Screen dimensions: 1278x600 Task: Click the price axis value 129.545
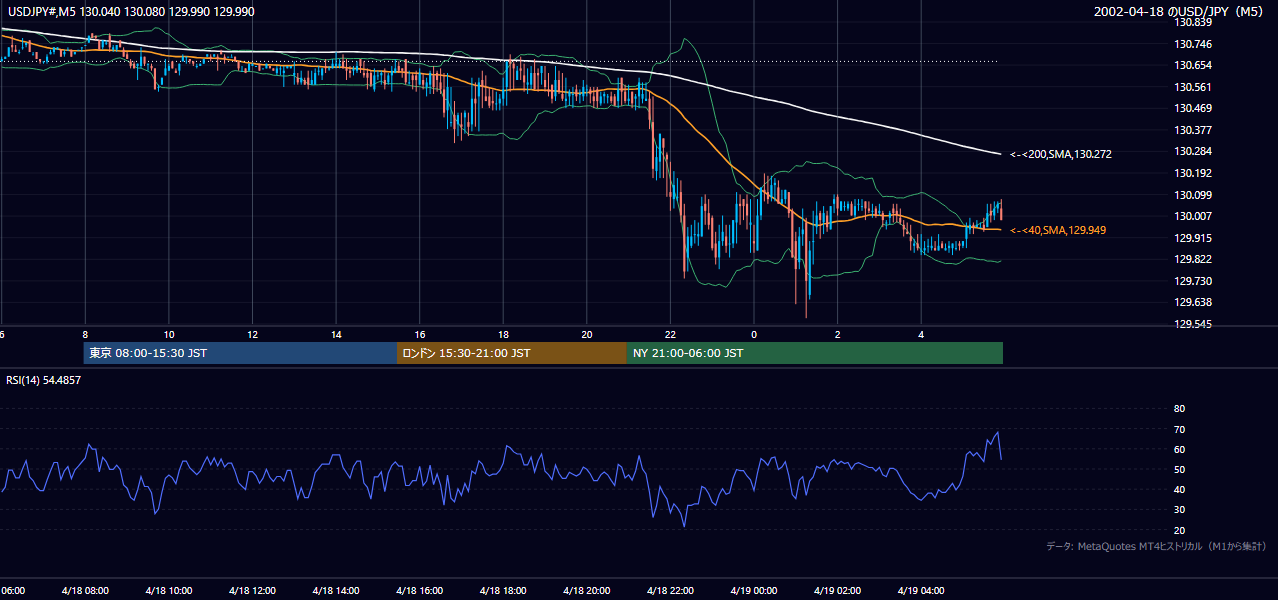tap(1192, 324)
